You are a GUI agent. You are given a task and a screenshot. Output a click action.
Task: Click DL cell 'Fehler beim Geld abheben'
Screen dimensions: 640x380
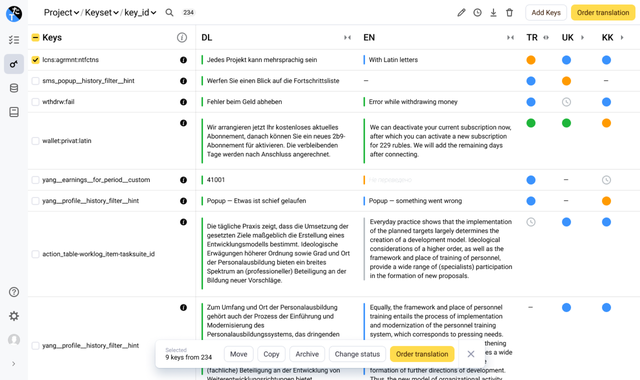(244, 102)
